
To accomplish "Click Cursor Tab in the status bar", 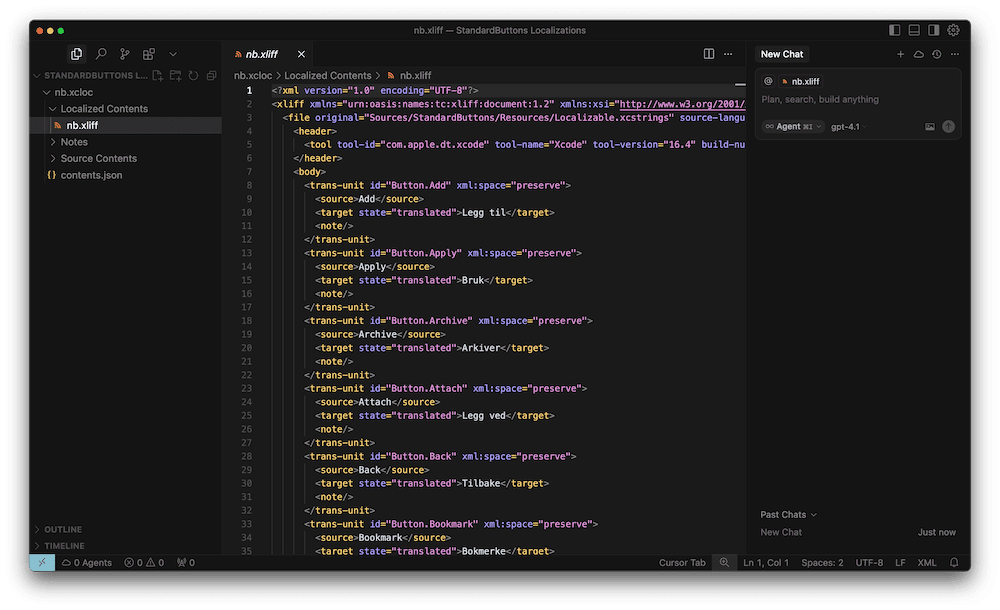I will click(x=682, y=562).
